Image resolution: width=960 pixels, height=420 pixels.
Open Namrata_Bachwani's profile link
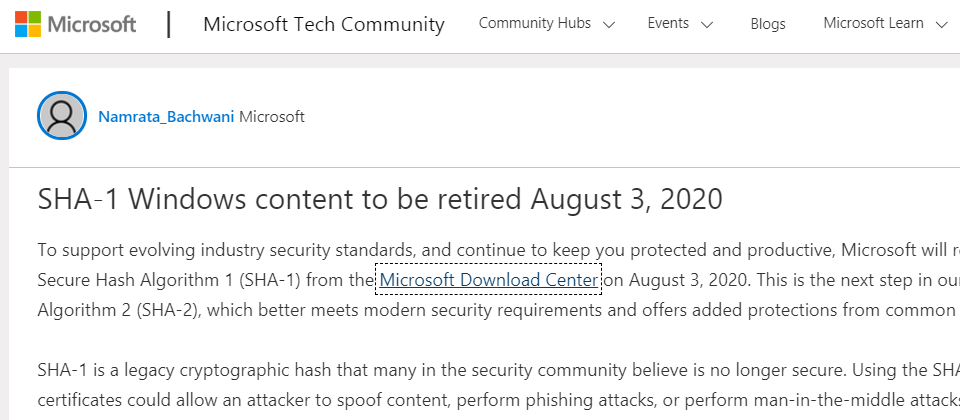(166, 116)
